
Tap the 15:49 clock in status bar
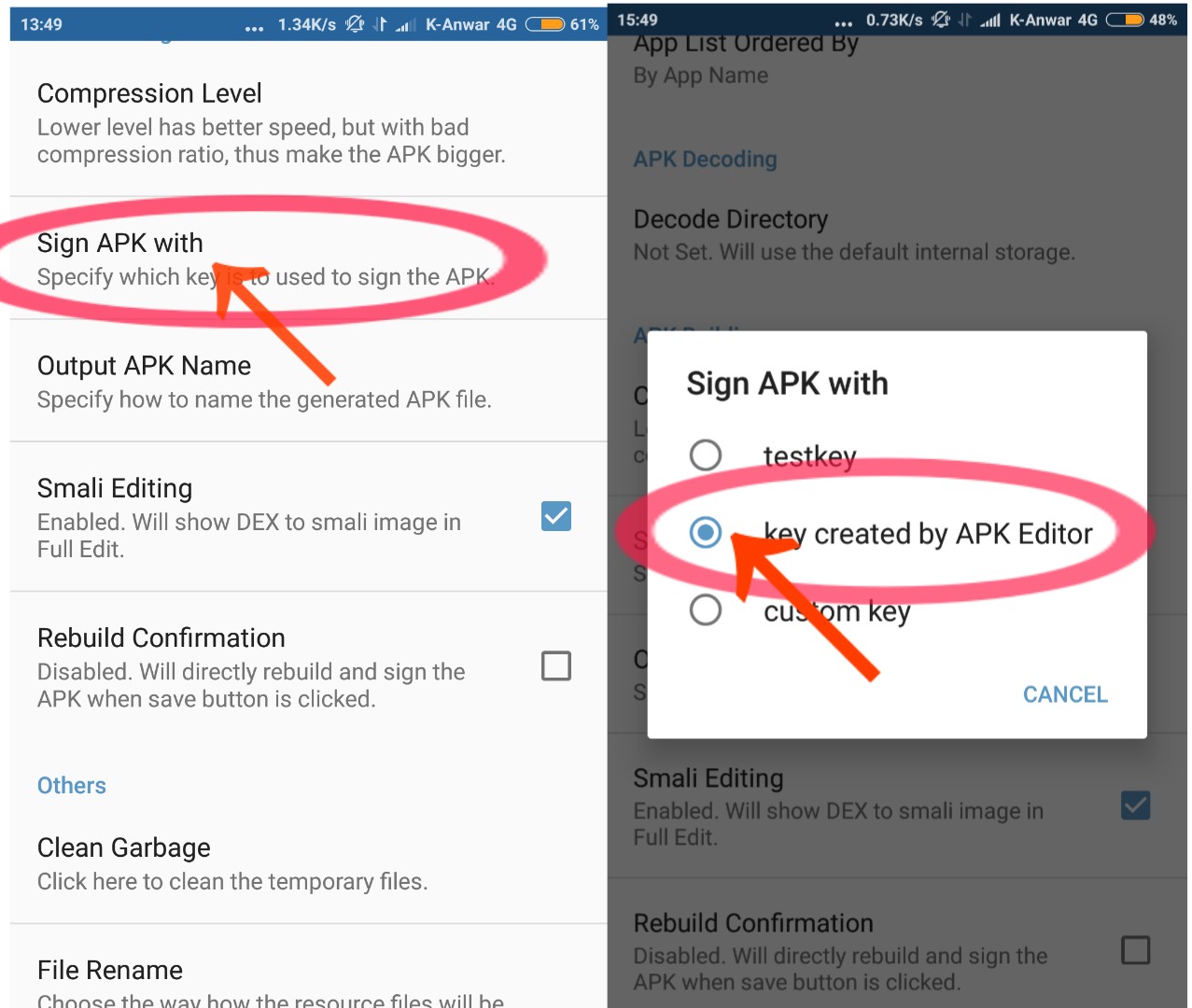(x=638, y=20)
